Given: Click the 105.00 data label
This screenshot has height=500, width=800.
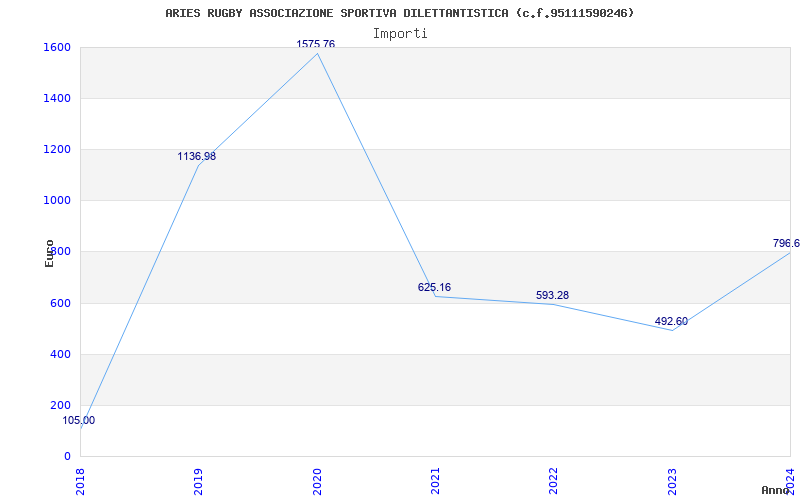Looking at the screenshot, I should click(x=79, y=421).
